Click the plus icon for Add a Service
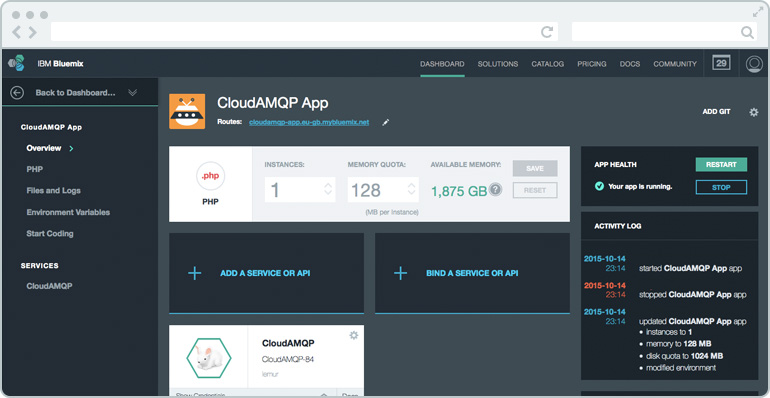770x398 pixels. click(194, 273)
